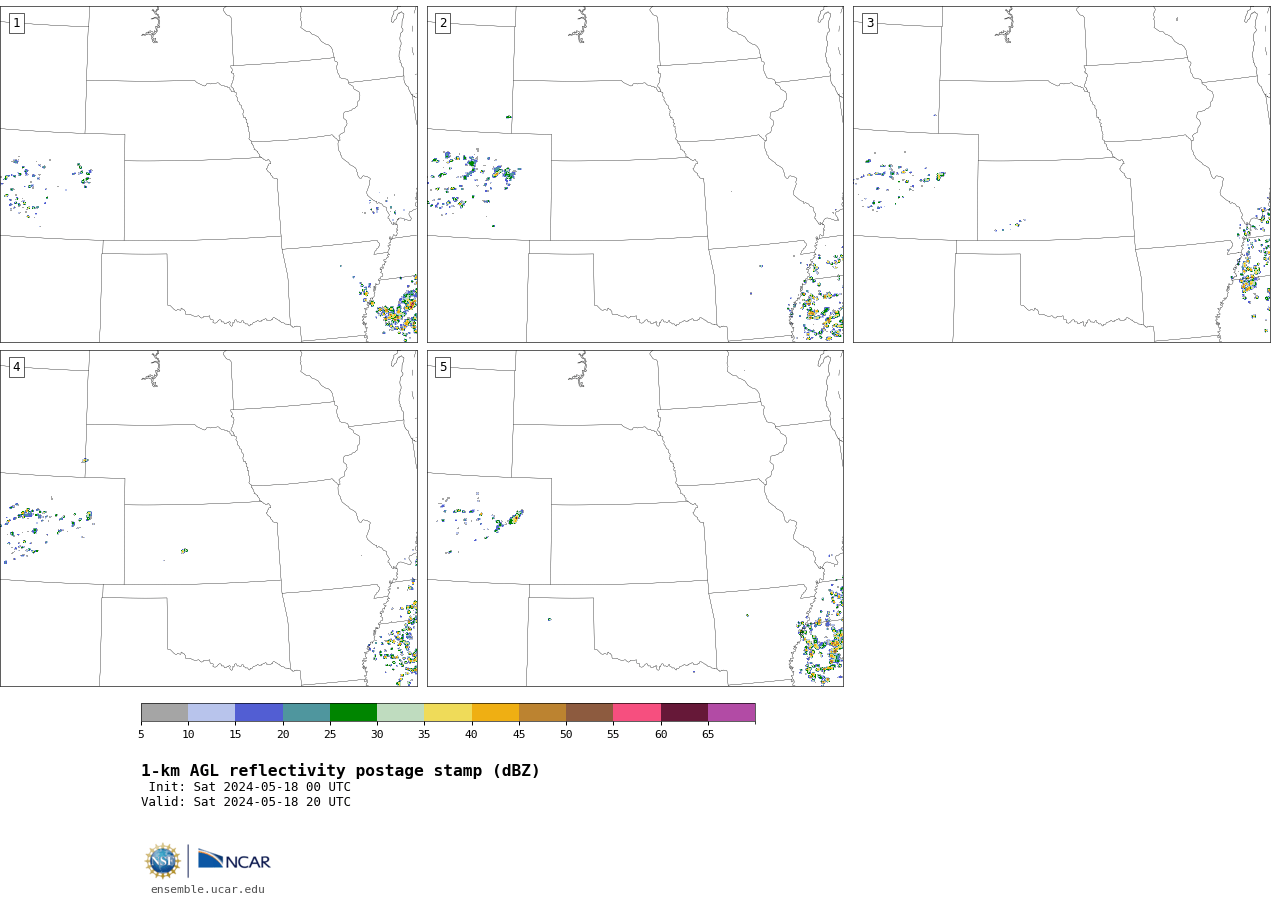Screen dimensions: 1280x901
Task: Open ensemble member 2 reflectivity map
Action: click(x=635, y=174)
